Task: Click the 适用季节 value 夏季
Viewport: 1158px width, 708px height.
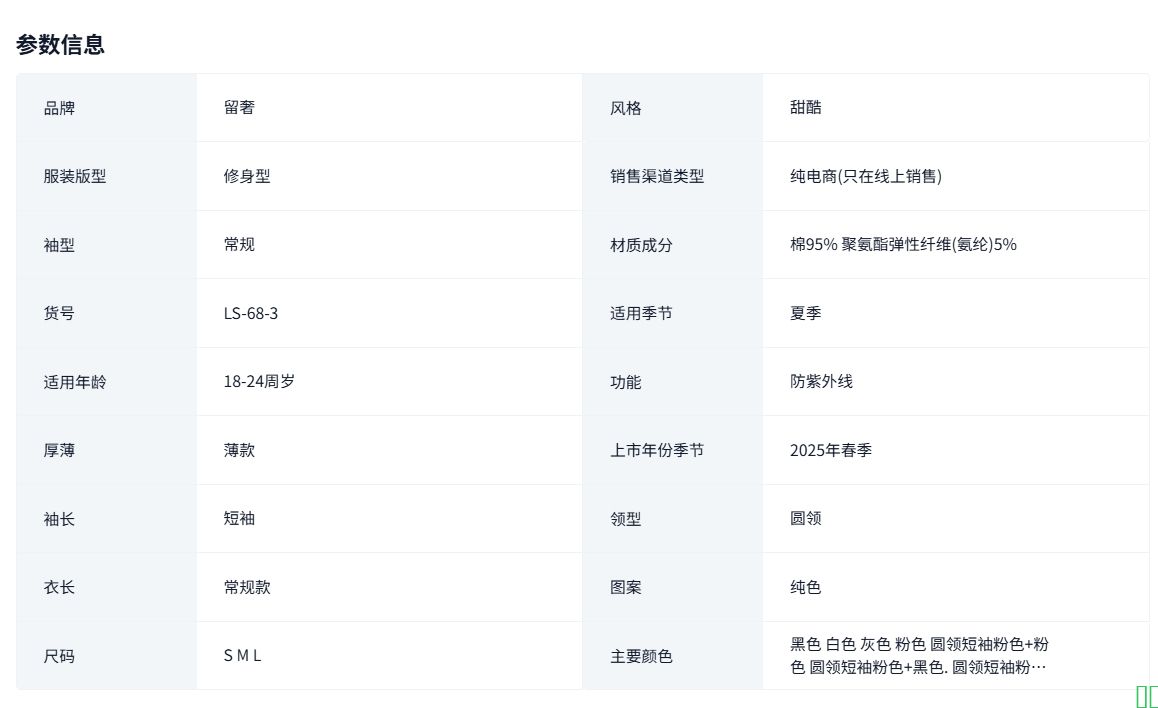Action: click(x=805, y=313)
